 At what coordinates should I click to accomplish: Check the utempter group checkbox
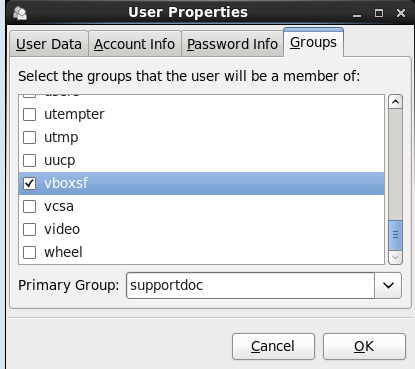tap(29, 114)
